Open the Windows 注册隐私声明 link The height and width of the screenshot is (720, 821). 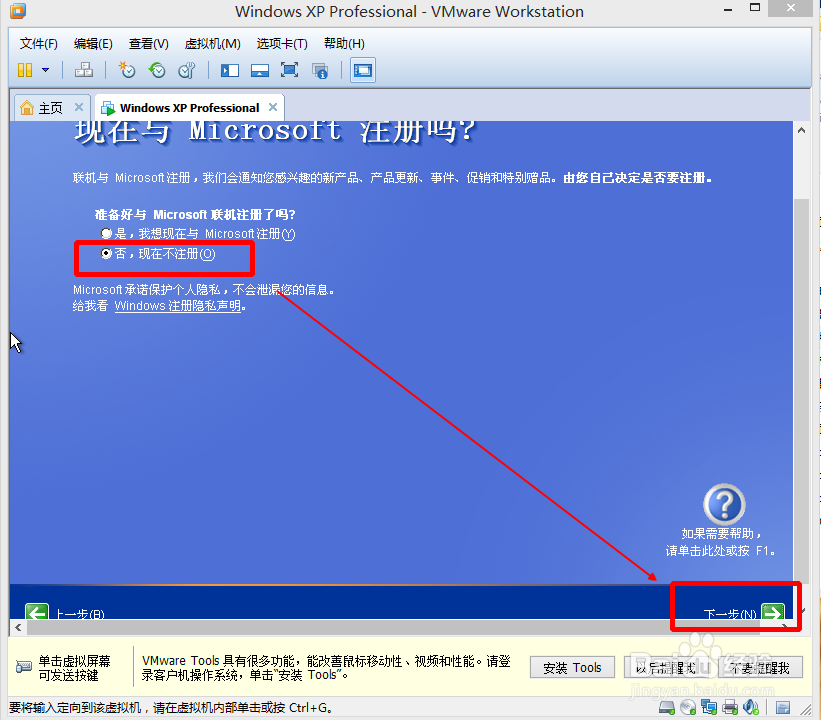177,306
